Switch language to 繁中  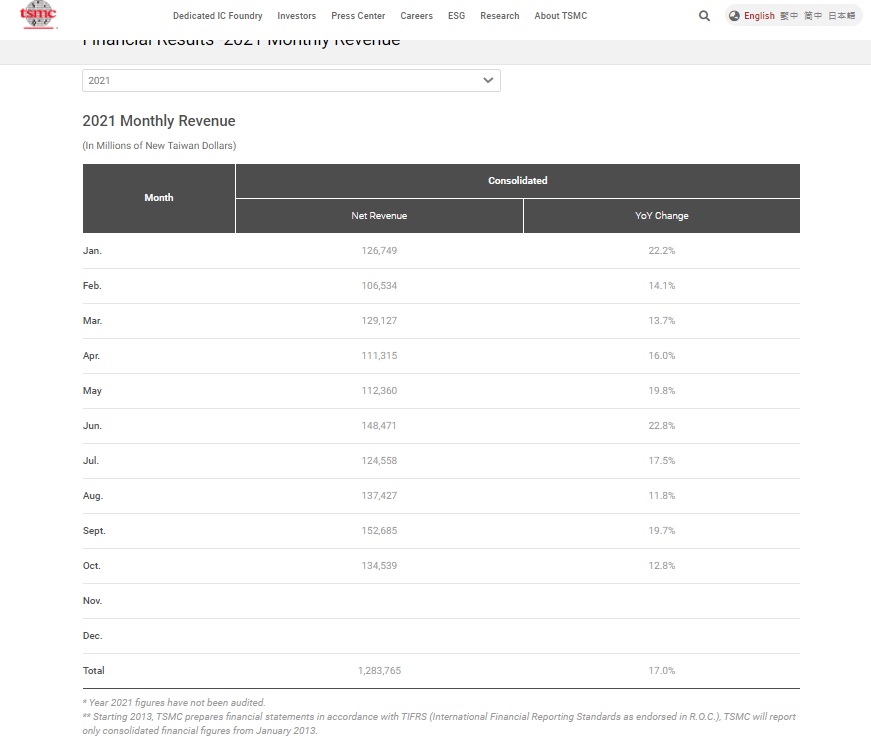tap(789, 16)
